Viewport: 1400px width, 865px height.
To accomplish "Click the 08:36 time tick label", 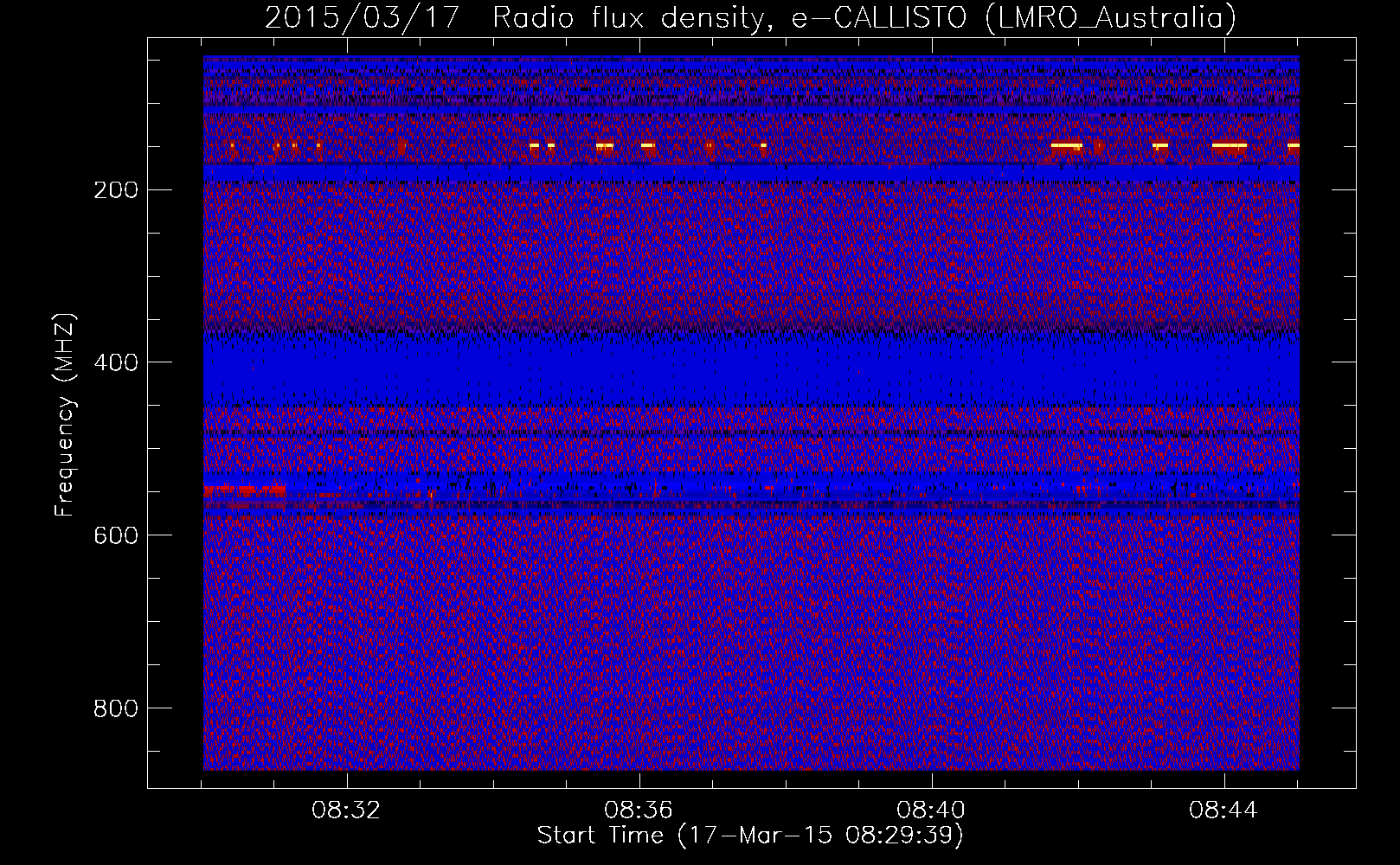I will coord(639,811).
